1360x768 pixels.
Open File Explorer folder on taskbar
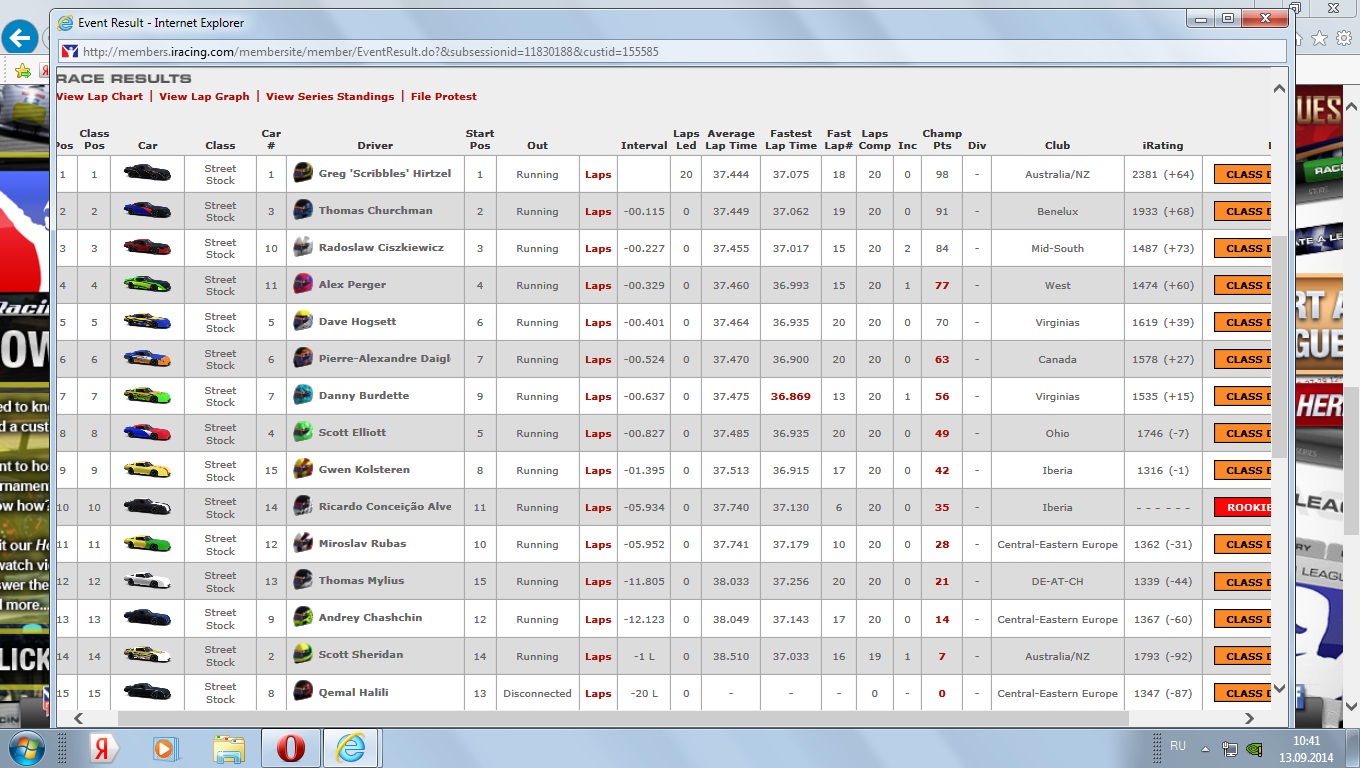(228, 748)
